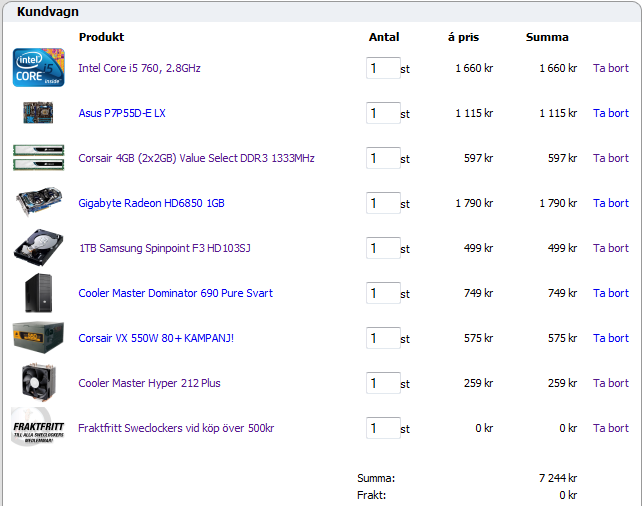Screen dimensions: 644x506
Task: Click the total 7 244 kr value
Action: coord(558,478)
